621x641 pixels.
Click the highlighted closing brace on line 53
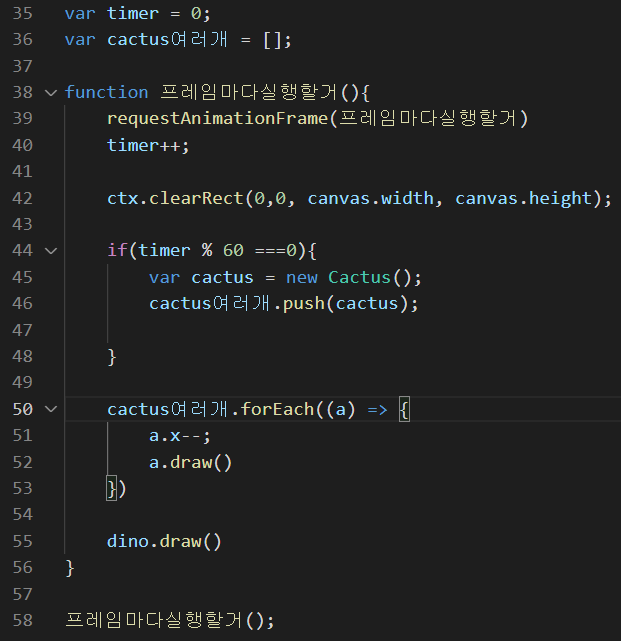(112, 489)
